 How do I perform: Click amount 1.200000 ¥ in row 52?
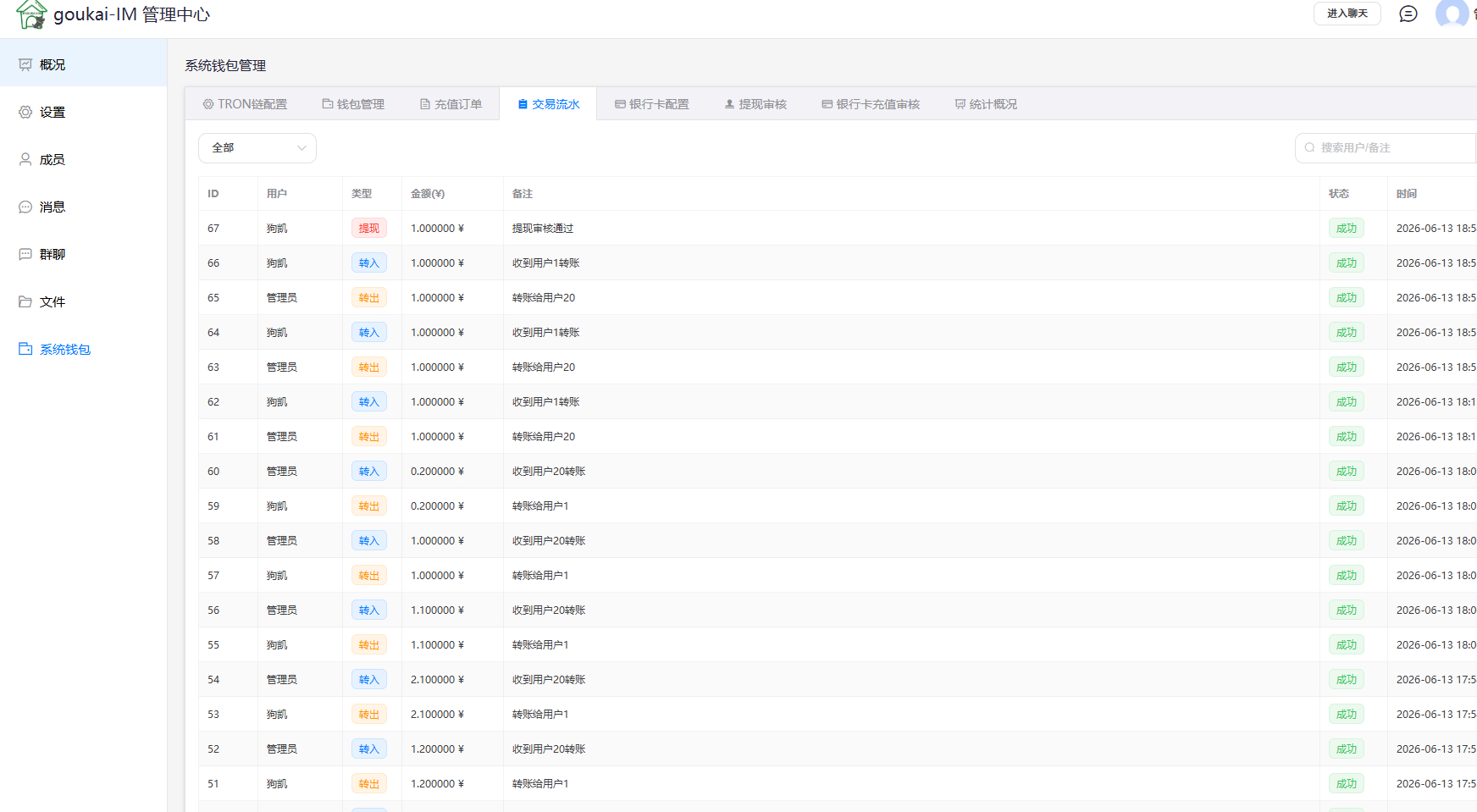click(x=438, y=749)
